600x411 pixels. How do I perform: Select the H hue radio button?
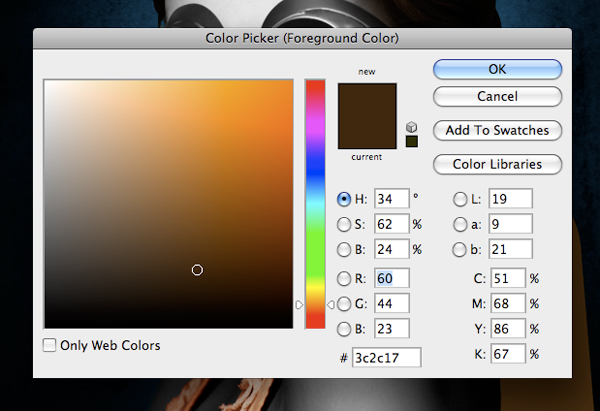tap(344, 199)
